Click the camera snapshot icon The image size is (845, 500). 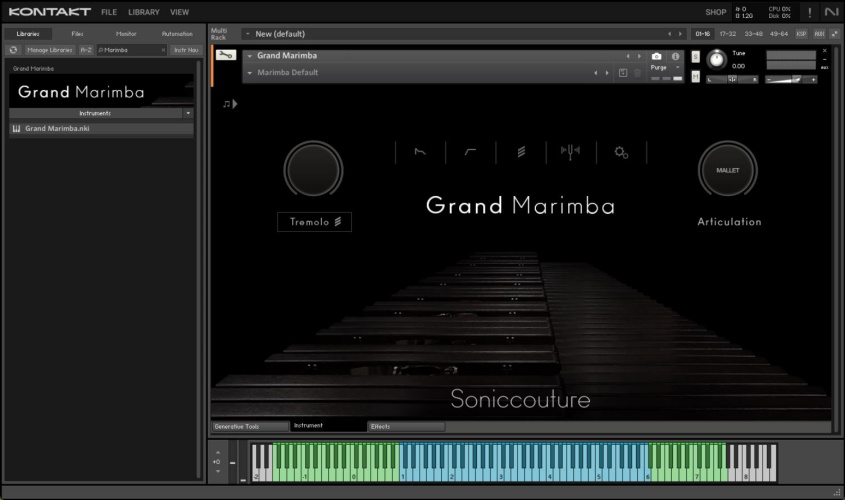tap(656, 56)
